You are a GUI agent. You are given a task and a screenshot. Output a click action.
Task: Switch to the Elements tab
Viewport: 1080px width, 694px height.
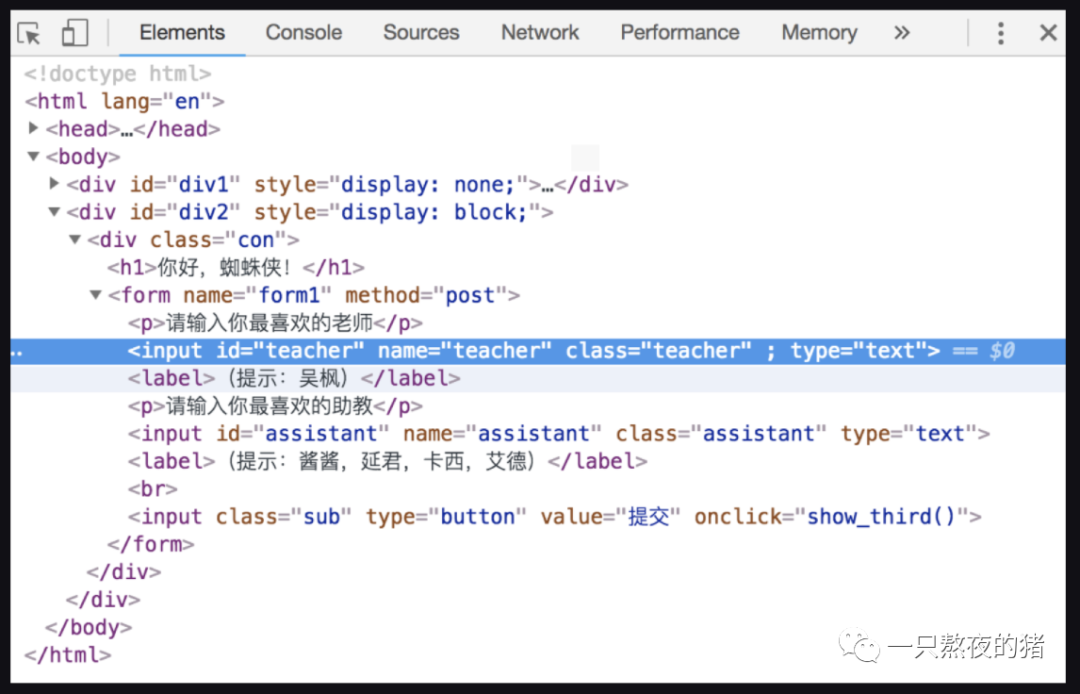coord(182,32)
